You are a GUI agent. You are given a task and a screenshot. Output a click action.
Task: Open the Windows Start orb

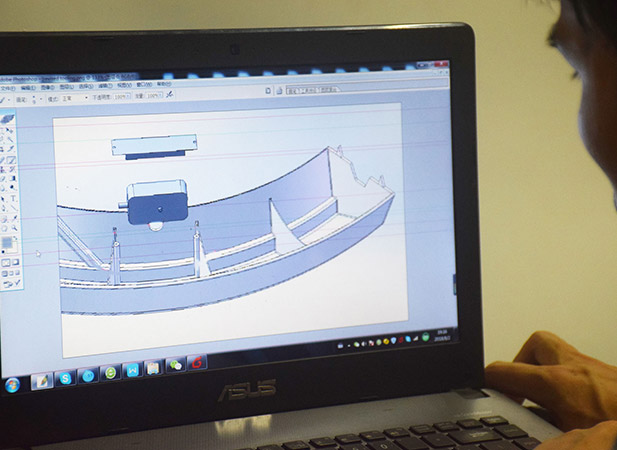point(12,385)
